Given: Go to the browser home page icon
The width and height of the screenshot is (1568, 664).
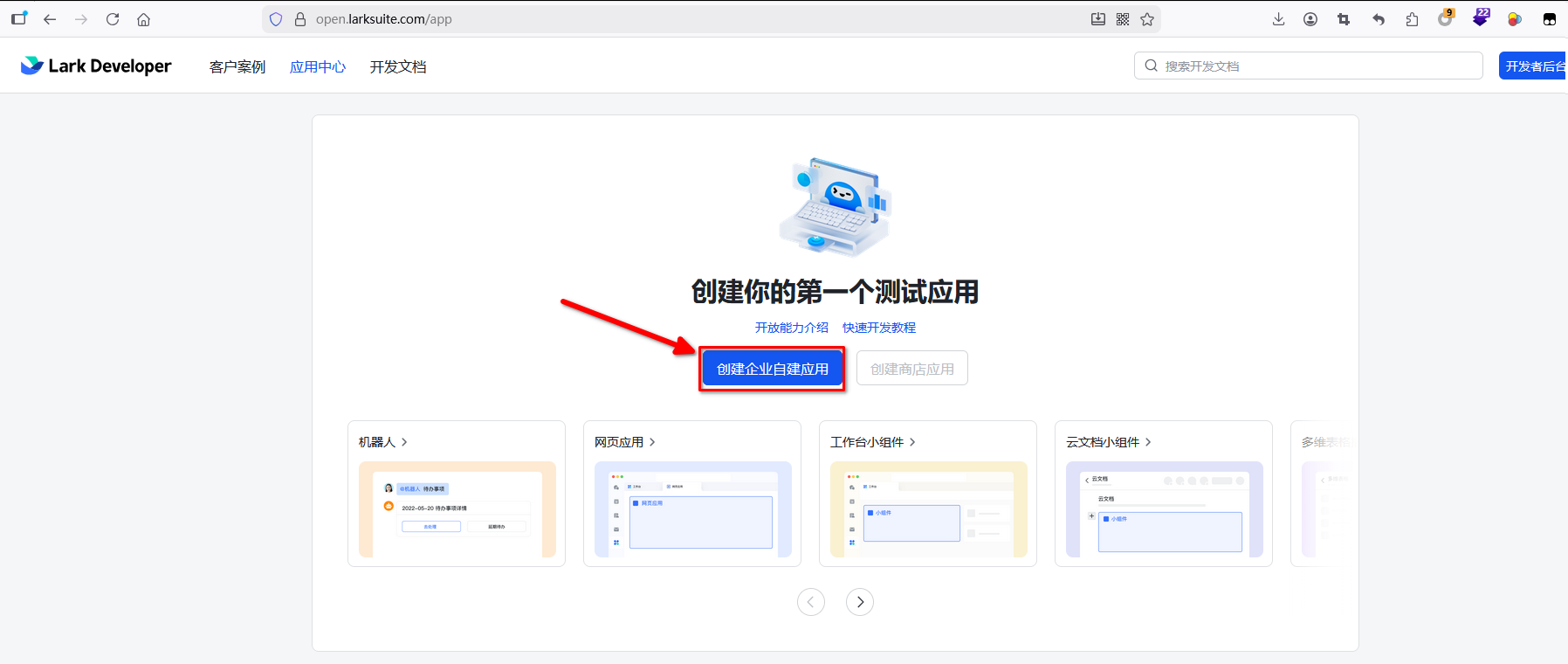Looking at the screenshot, I should tap(144, 19).
